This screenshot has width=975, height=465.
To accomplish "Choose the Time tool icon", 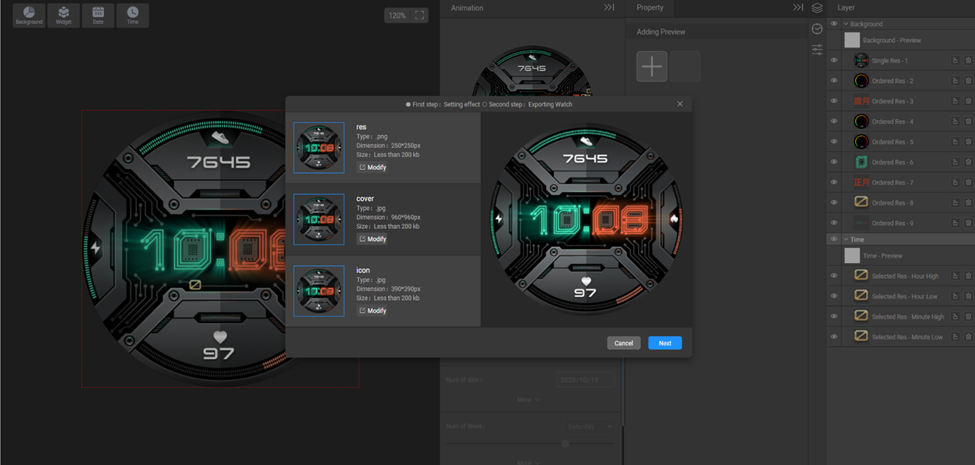I will pyautogui.click(x=132, y=15).
